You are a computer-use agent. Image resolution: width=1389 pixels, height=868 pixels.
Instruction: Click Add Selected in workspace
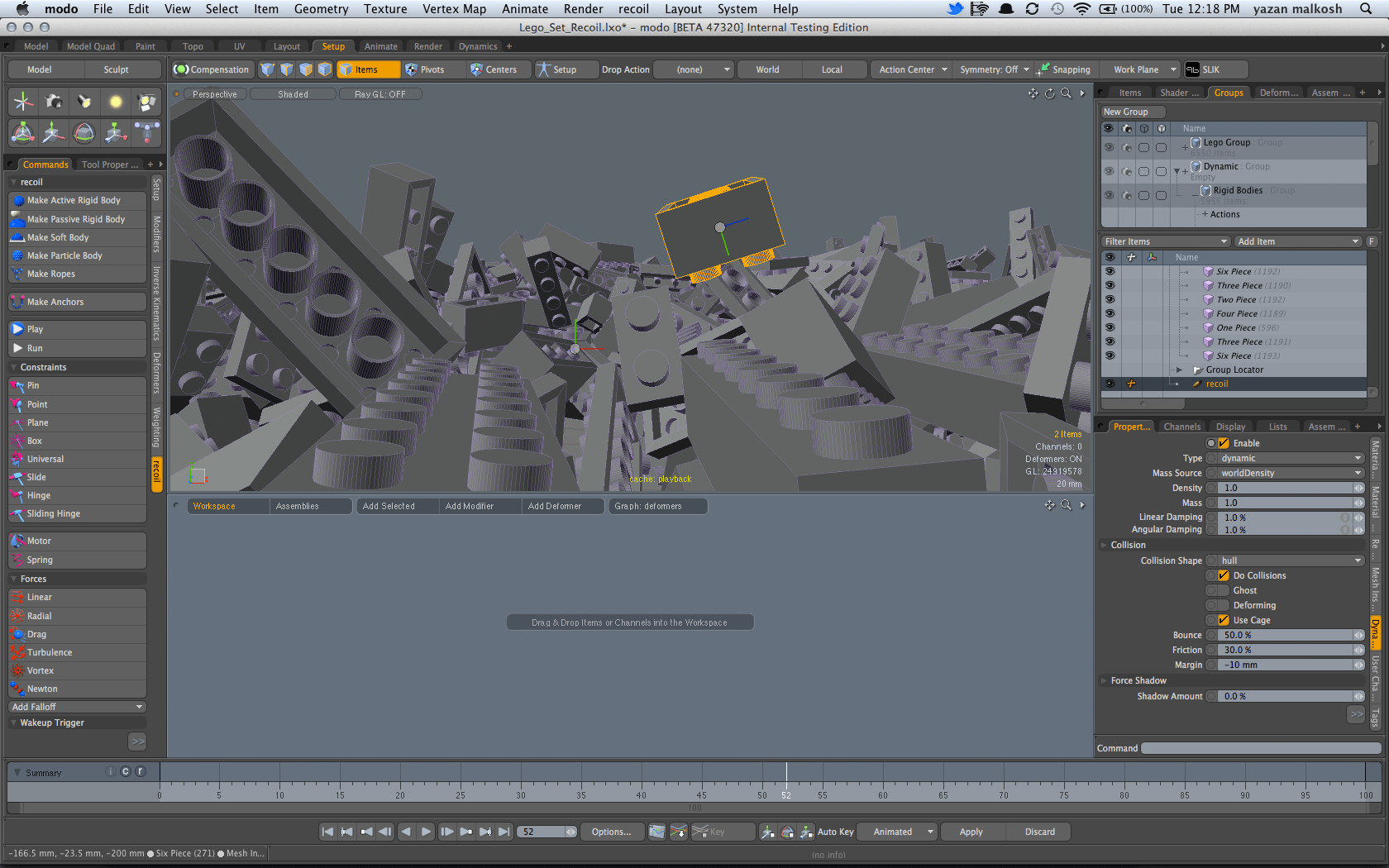(396, 506)
